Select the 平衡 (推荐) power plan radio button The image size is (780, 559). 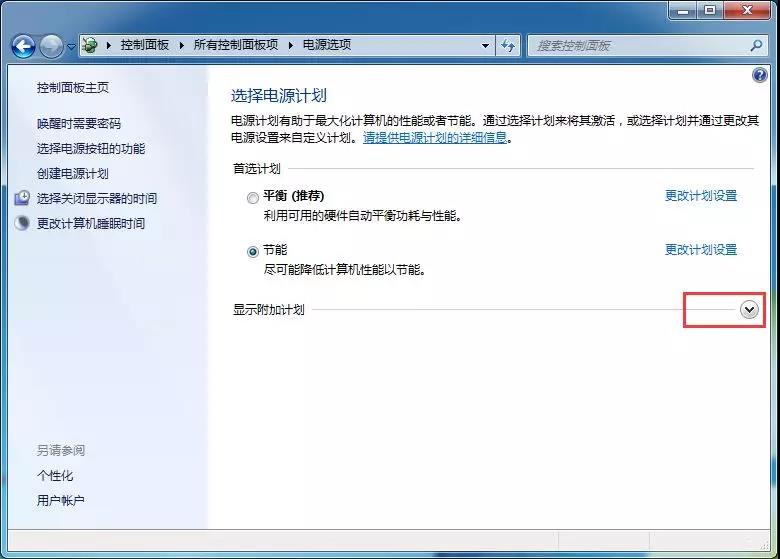[x=253, y=197]
